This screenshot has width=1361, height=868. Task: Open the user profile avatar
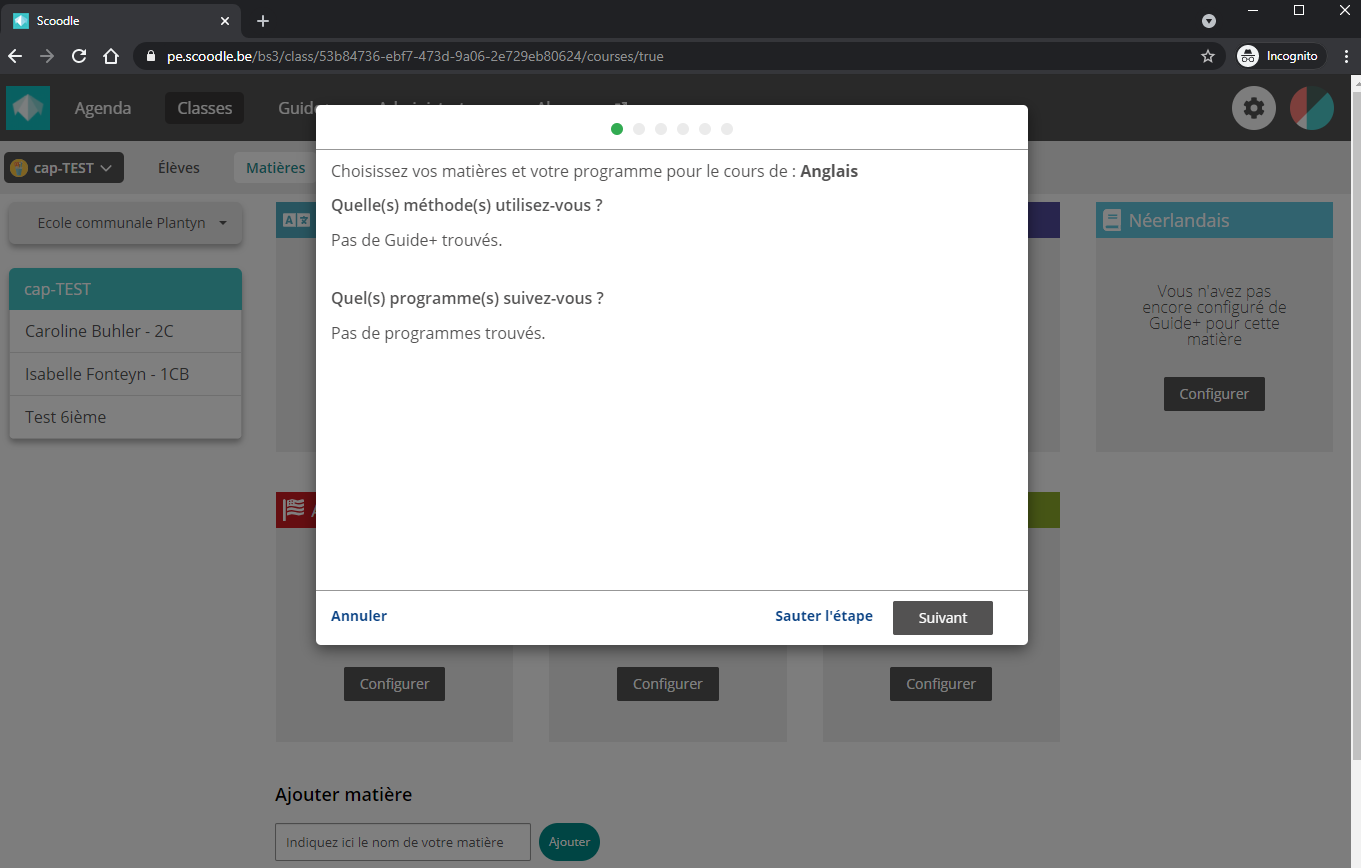click(x=1311, y=108)
